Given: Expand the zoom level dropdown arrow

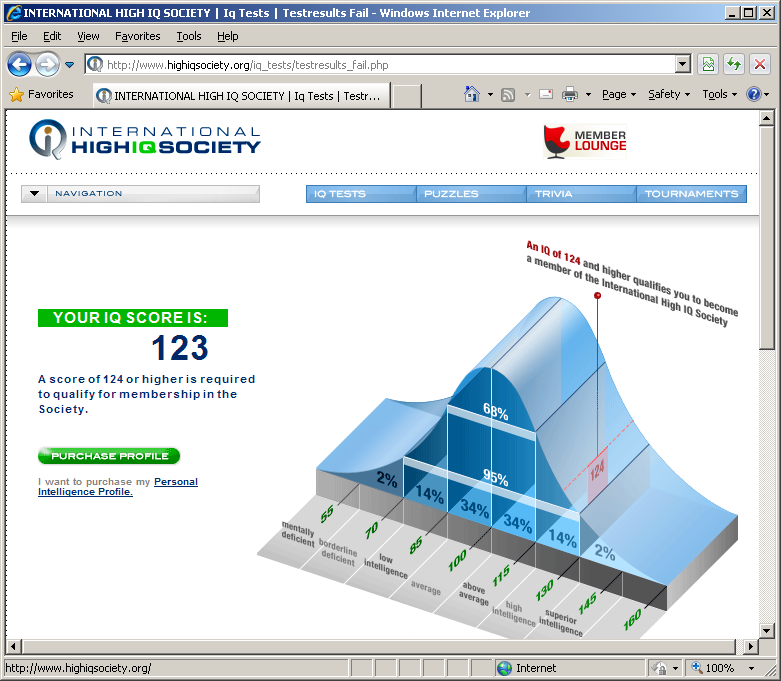Looking at the screenshot, I should tap(752, 668).
